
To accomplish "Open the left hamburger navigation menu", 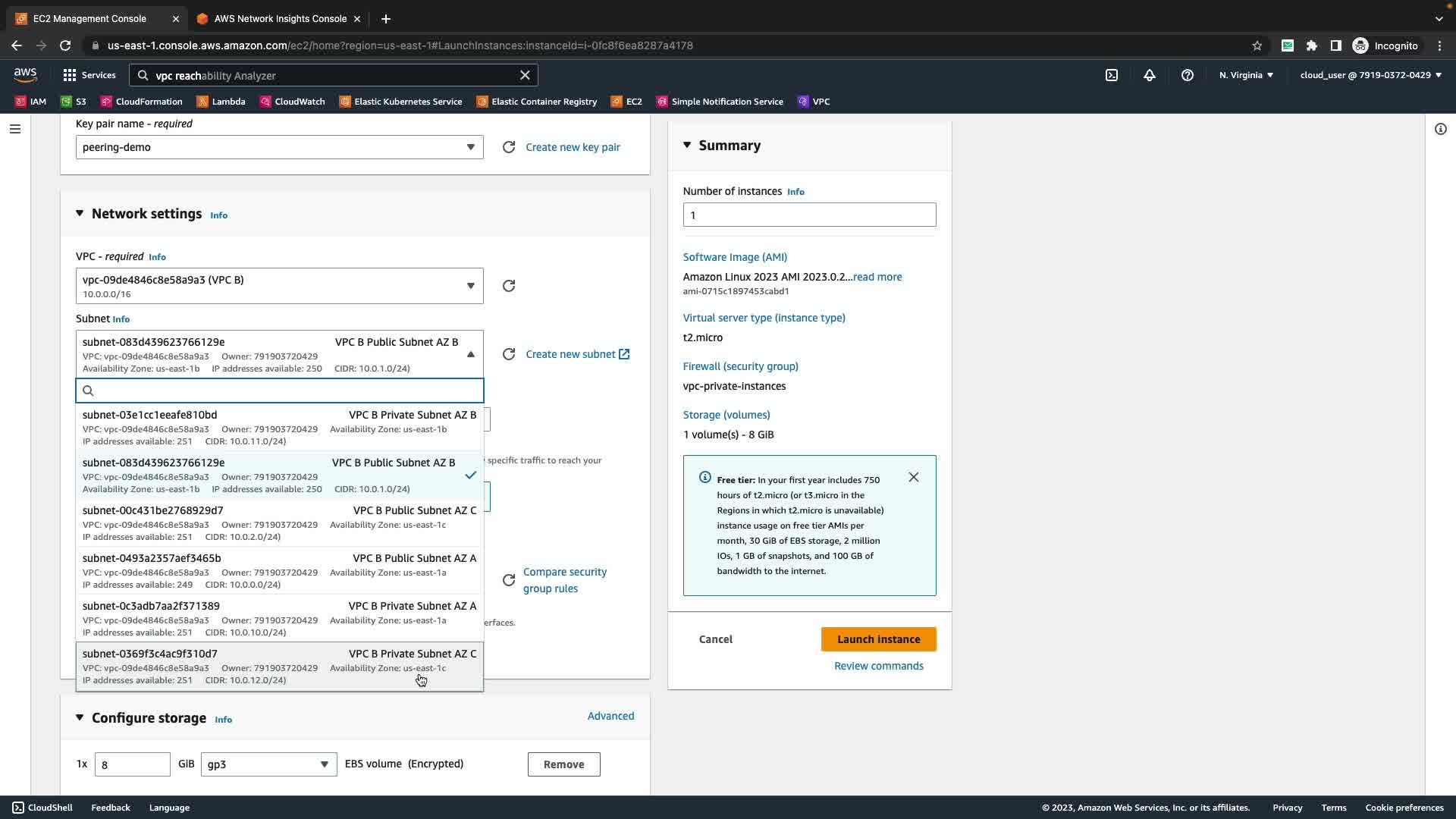I will coord(14,129).
